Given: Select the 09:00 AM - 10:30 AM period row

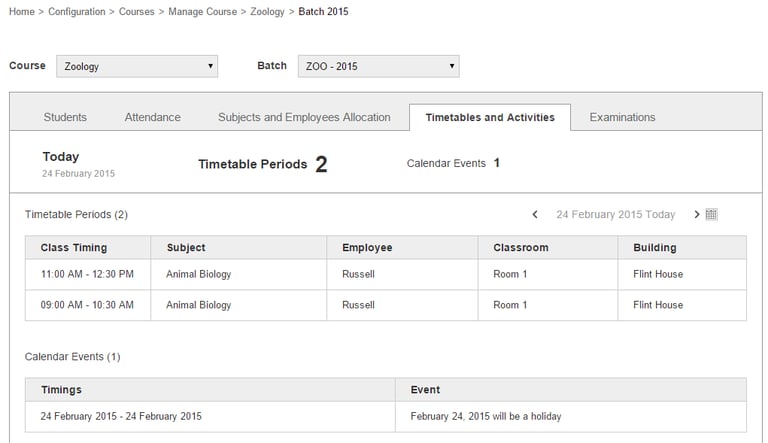Looking at the screenshot, I should click(x=87, y=305).
